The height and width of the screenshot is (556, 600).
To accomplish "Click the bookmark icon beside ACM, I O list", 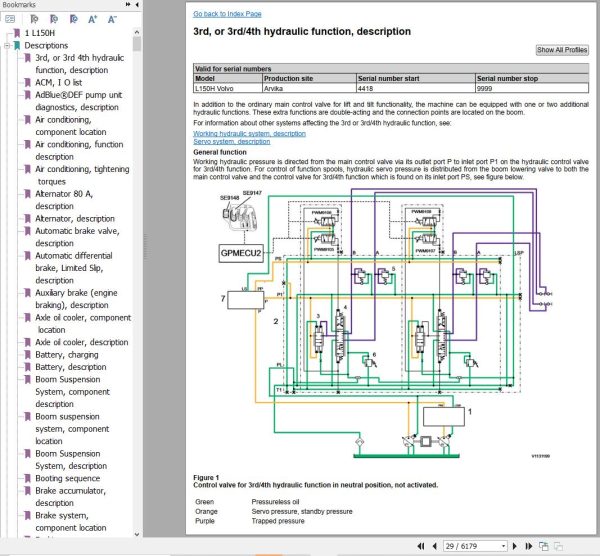I will click(28, 82).
